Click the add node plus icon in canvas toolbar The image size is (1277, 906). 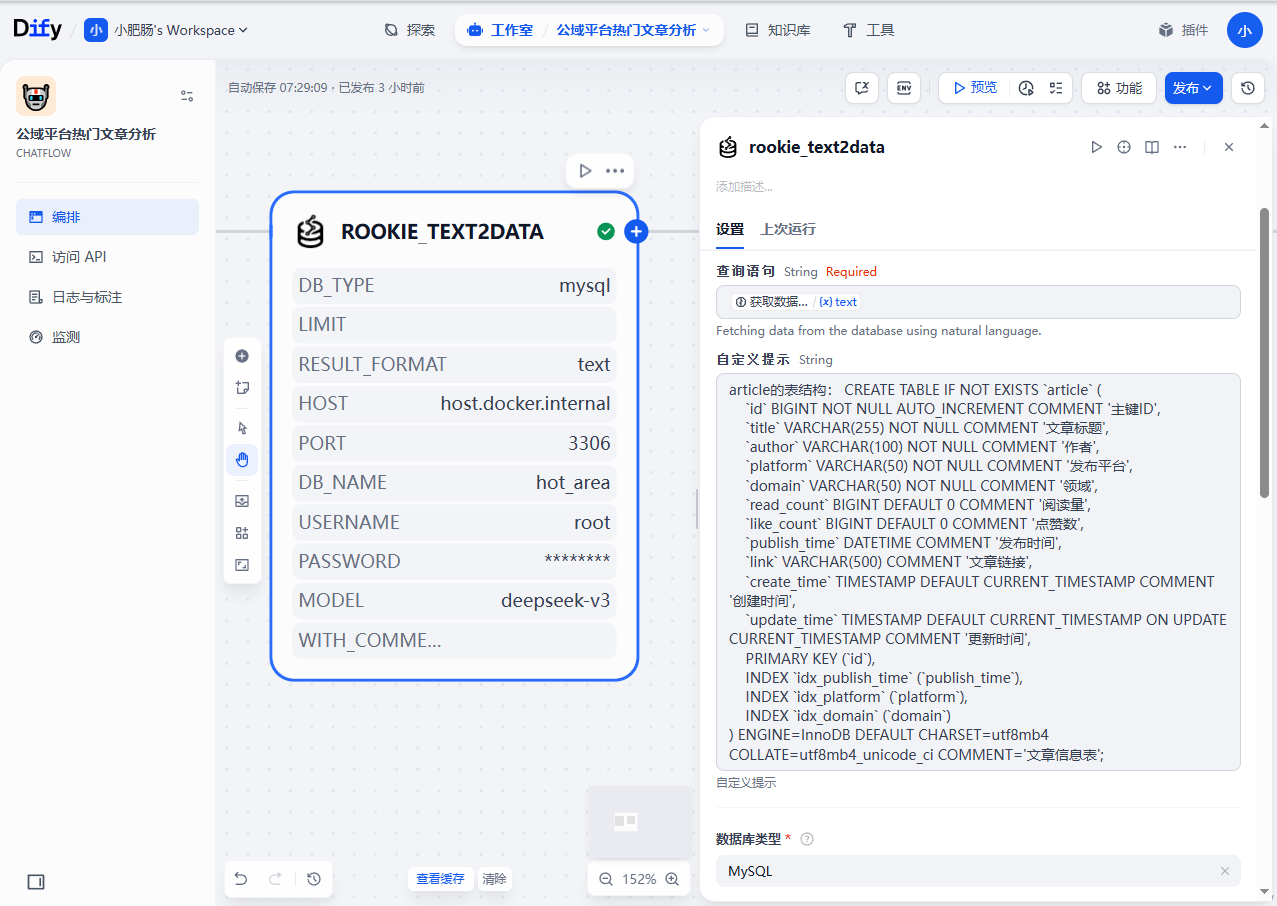tap(242, 356)
